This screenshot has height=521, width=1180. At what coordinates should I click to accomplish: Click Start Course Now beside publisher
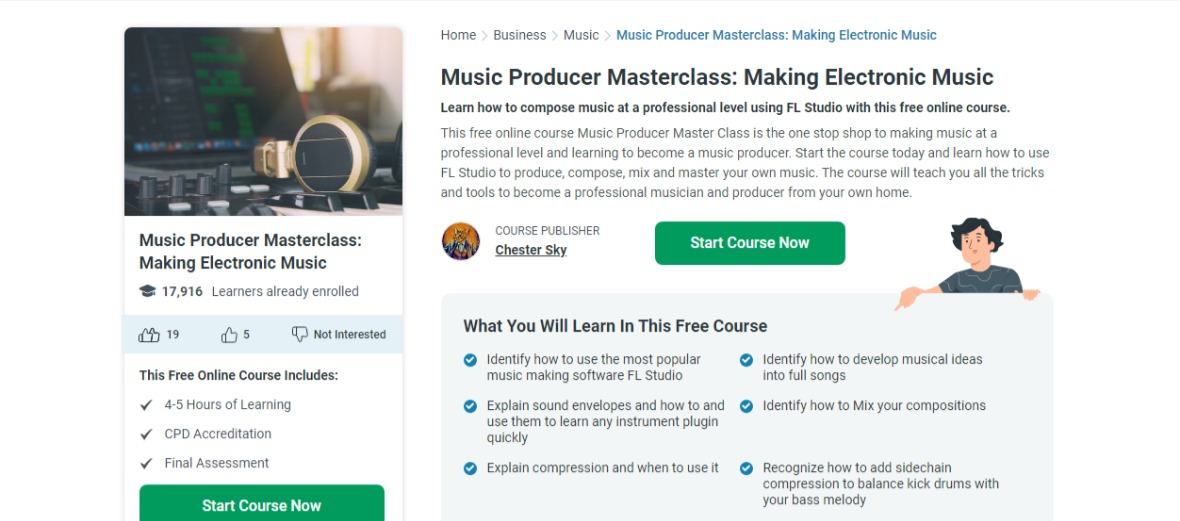click(x=750, y=243)
